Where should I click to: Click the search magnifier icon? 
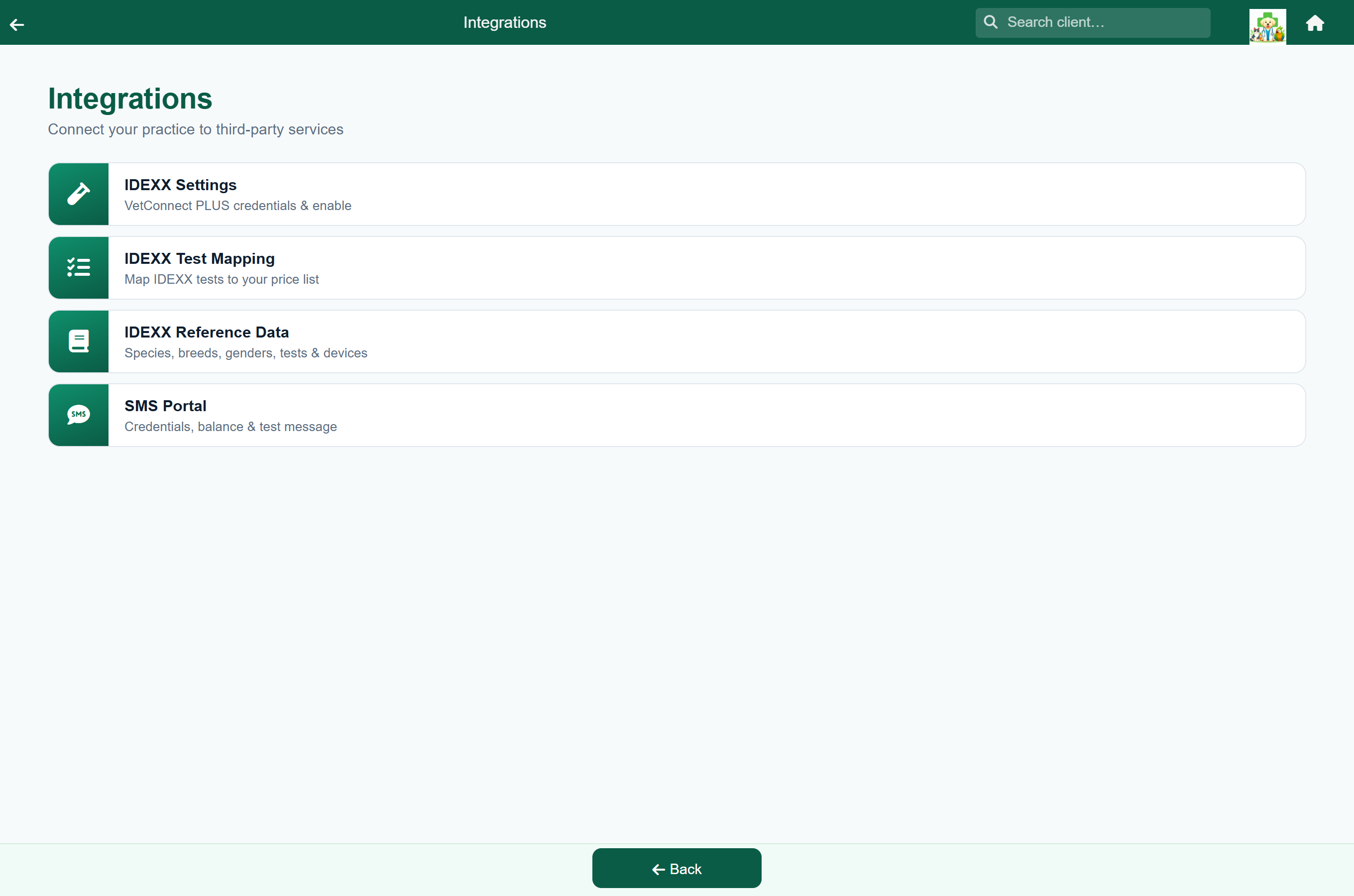click(x=991, y=22)
